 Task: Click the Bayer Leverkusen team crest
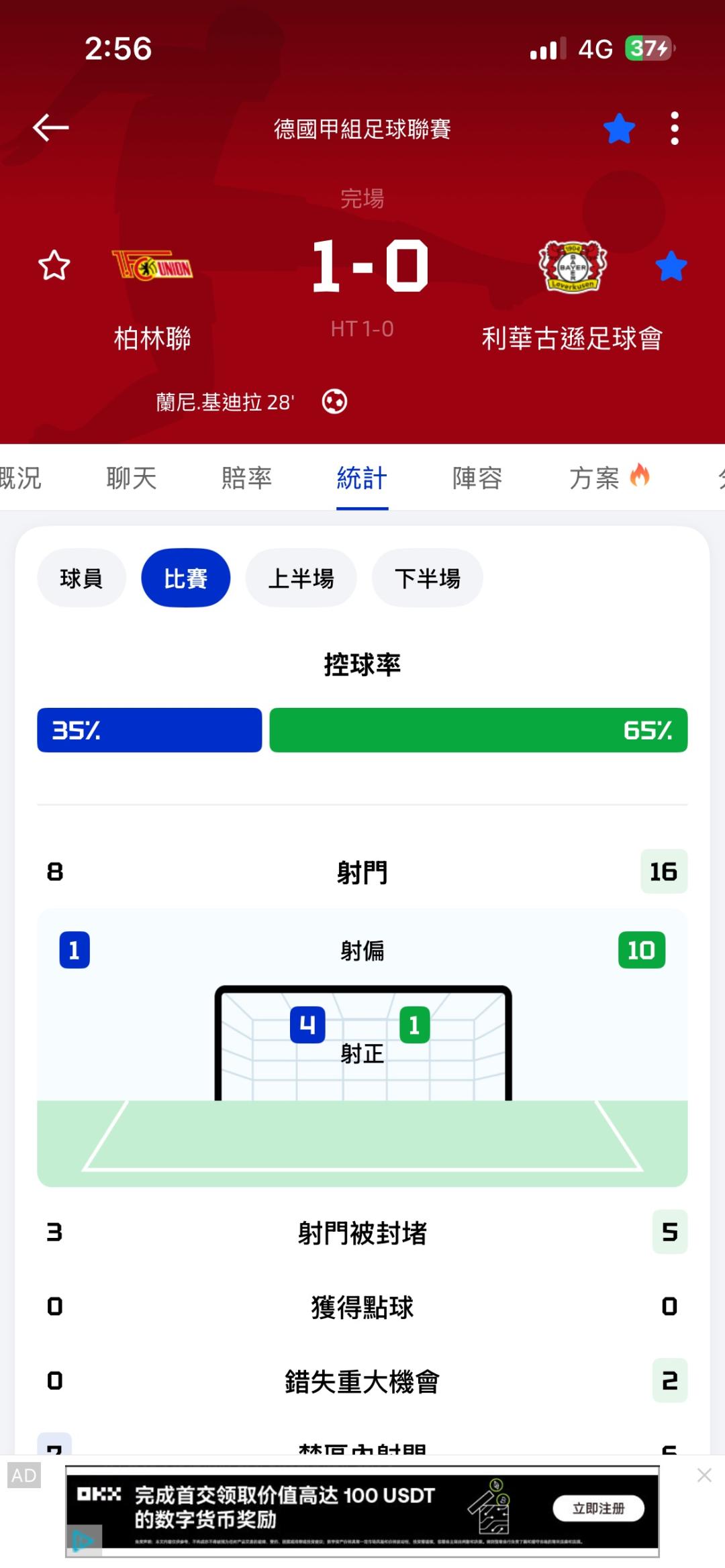click(573, 266)
